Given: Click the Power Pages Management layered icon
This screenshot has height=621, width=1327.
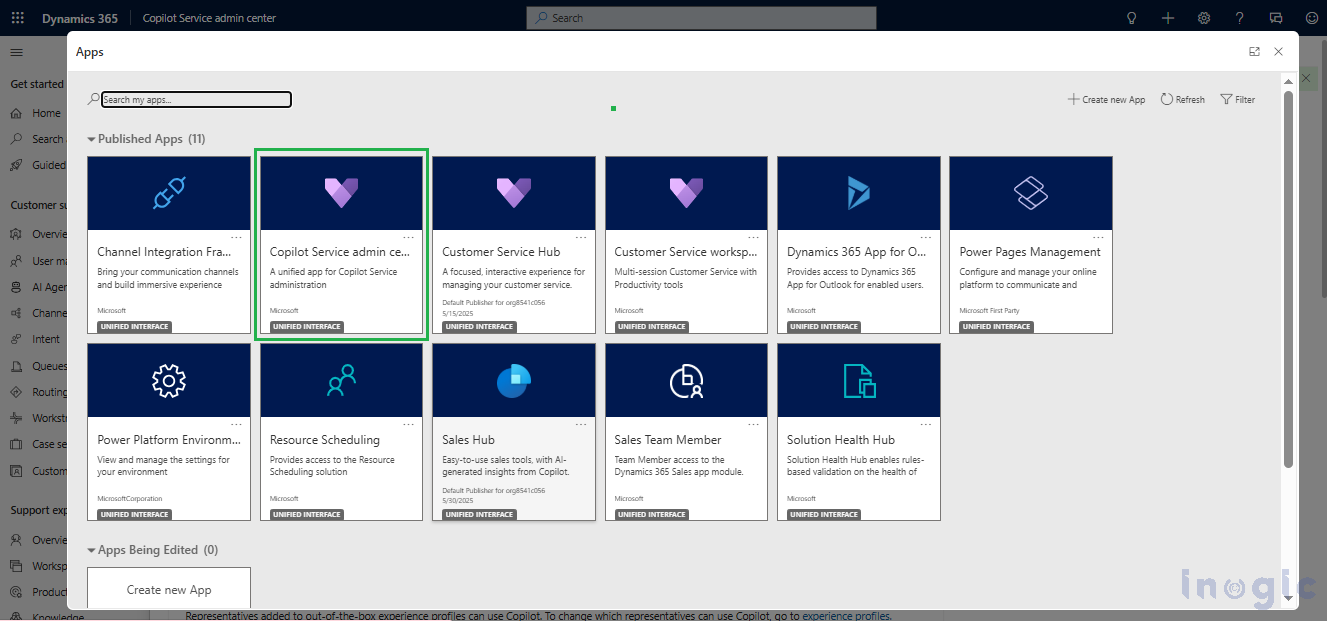Looking at the screenshot, I should click(1030, 193).
